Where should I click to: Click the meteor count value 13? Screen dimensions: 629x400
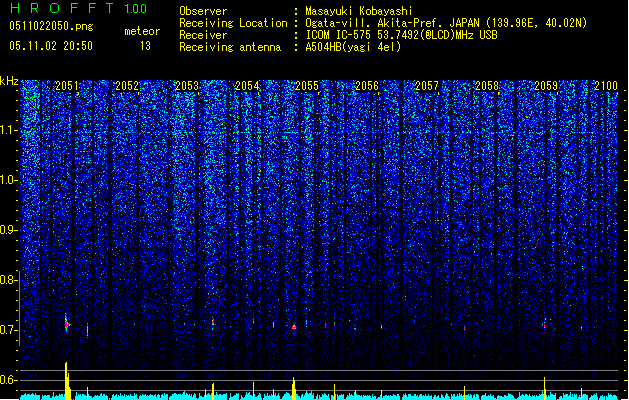pyautogui.click(x=145, y=46)
